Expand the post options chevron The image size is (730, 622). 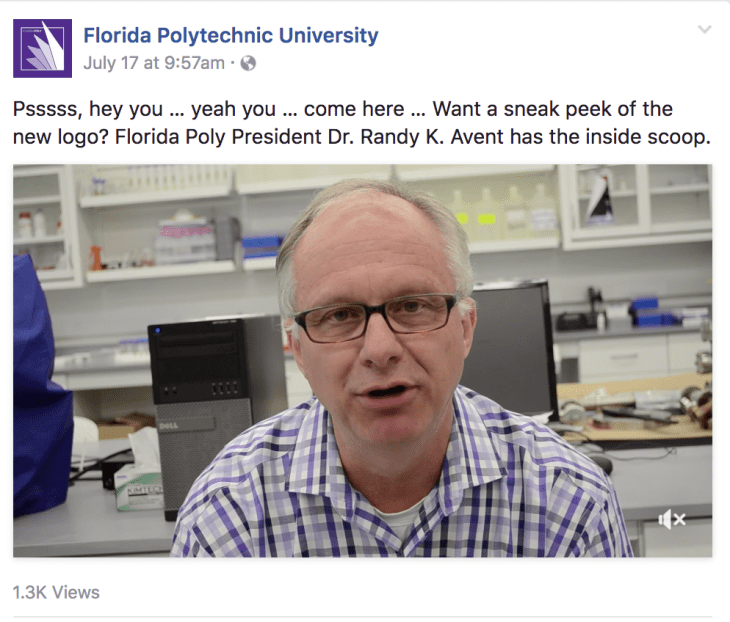pyautogui.click(x=705, y=29)
